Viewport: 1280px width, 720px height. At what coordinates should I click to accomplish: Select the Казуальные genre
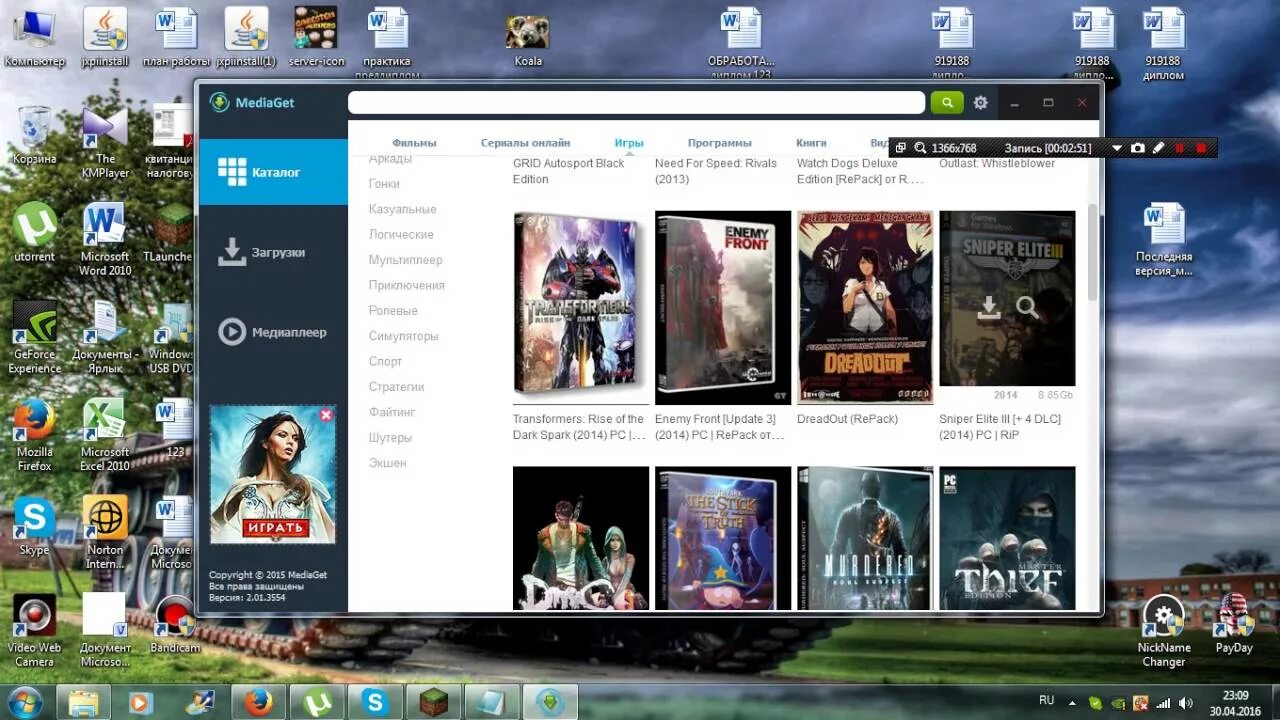click(402, 209)
